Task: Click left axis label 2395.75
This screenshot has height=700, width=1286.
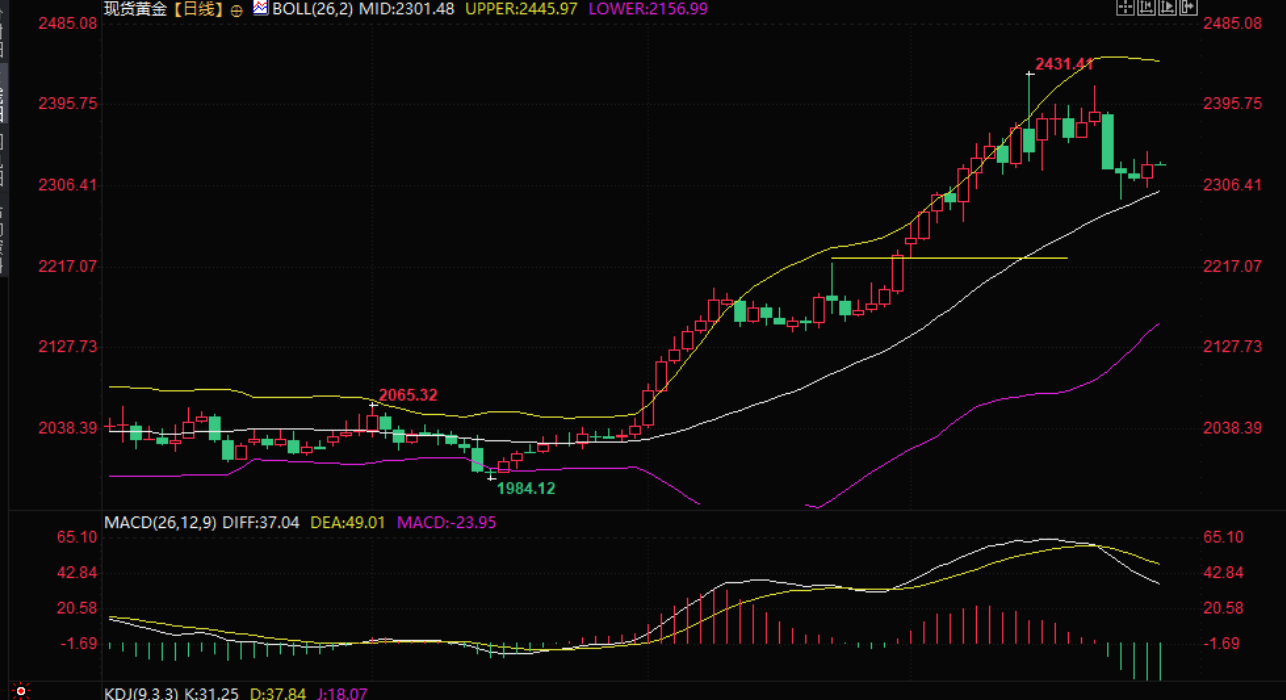Action: (68, 104)
